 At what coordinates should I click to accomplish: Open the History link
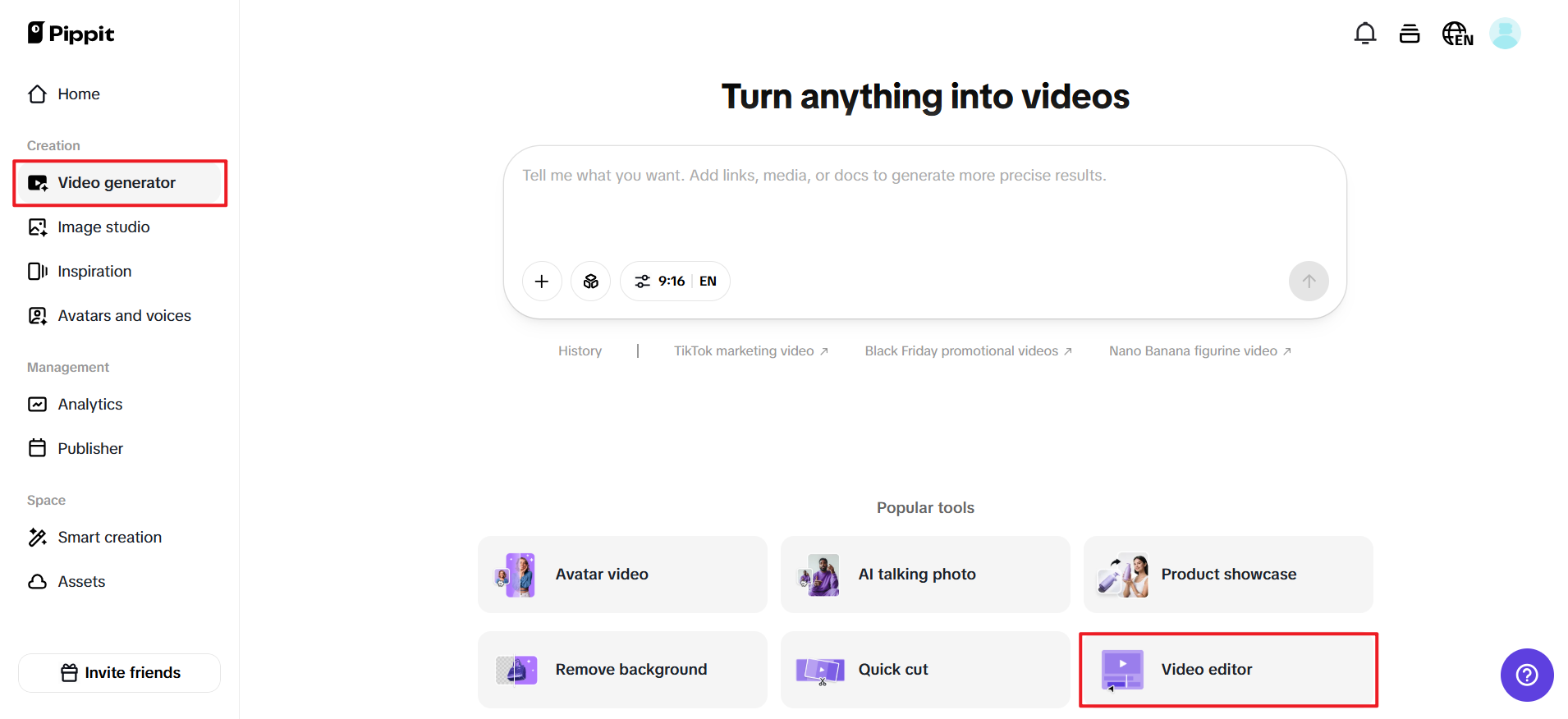(580, 351)
